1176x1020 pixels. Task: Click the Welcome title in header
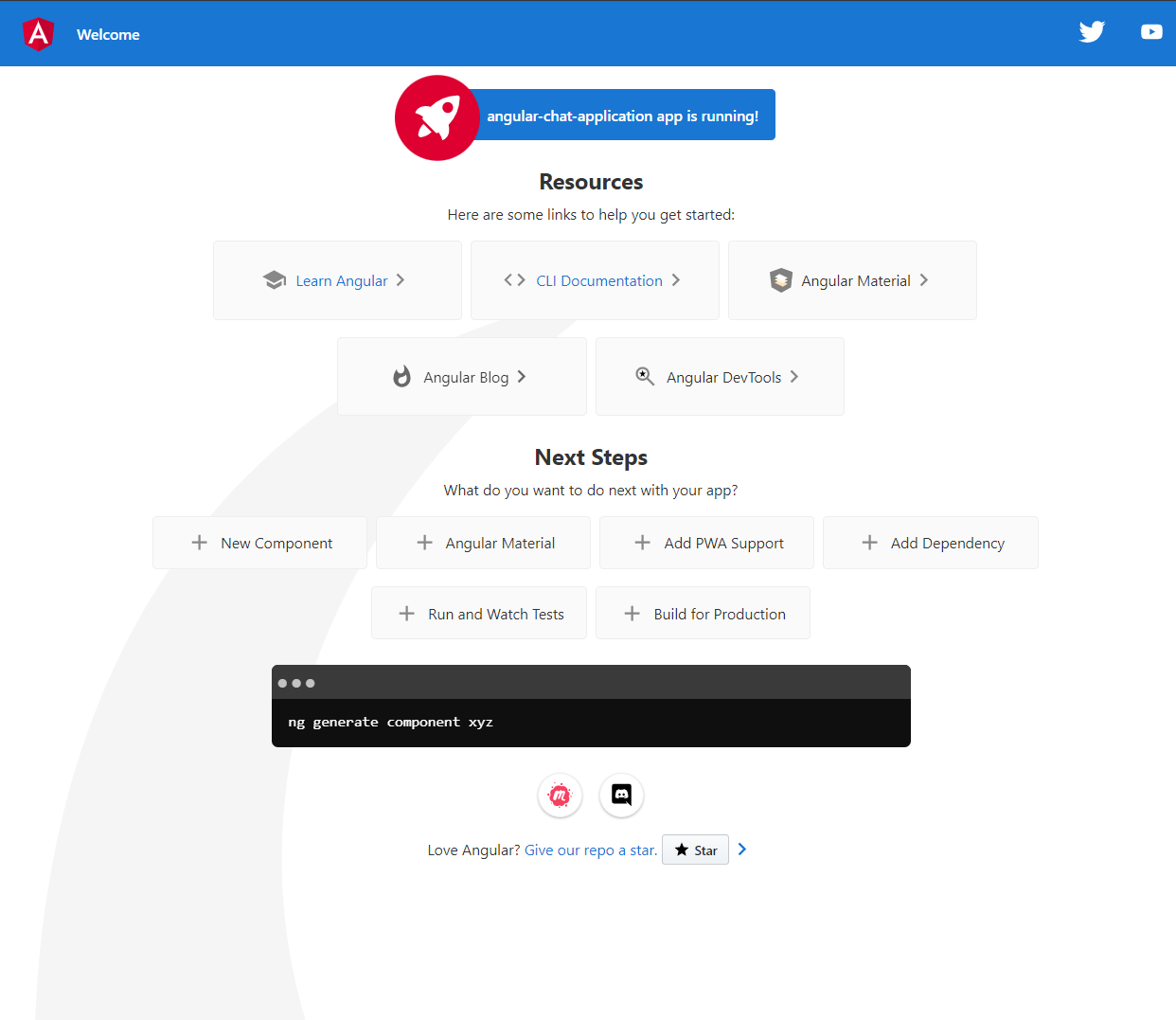pyautogui.click(x=108, y=34)
